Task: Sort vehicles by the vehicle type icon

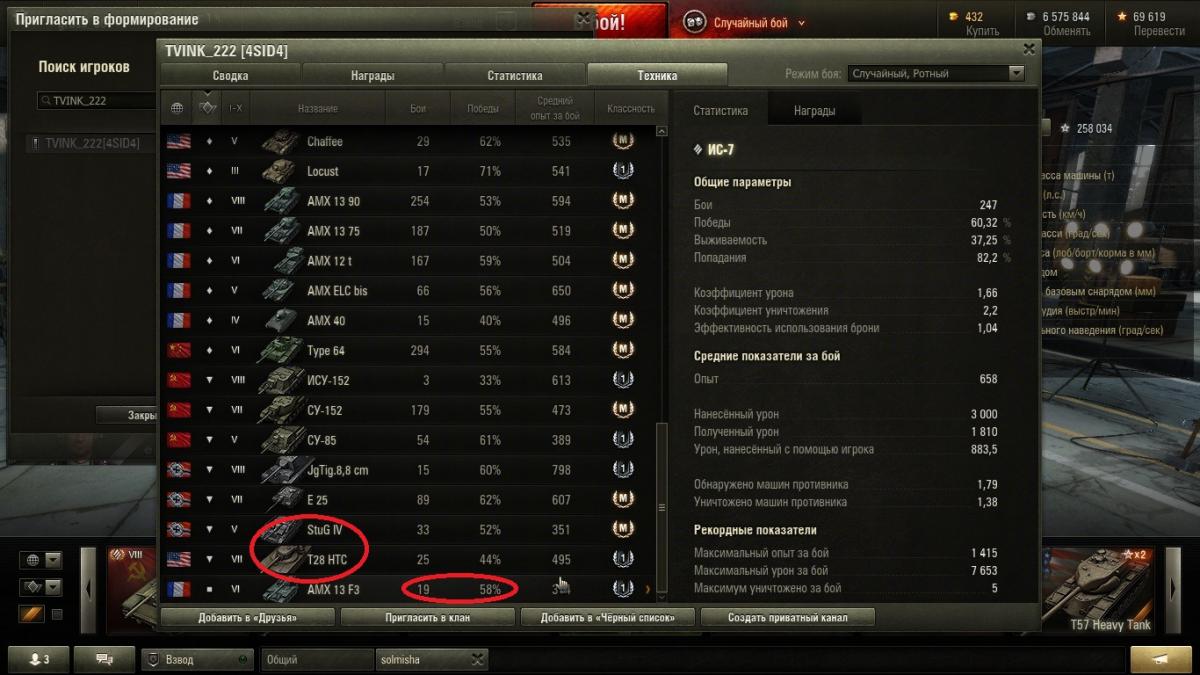Action: [208, 108]
